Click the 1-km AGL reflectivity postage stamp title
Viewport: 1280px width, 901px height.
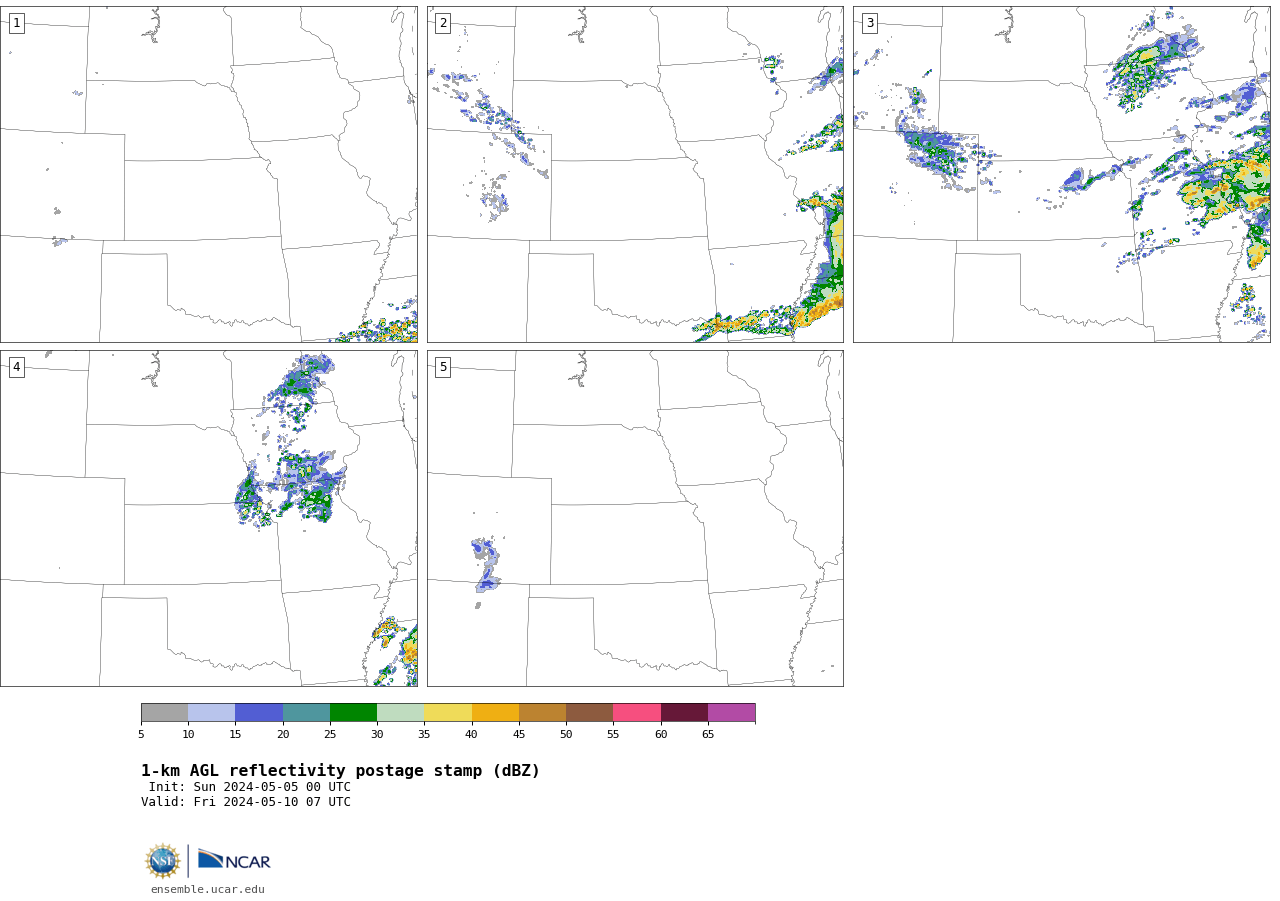click(340, 771)
